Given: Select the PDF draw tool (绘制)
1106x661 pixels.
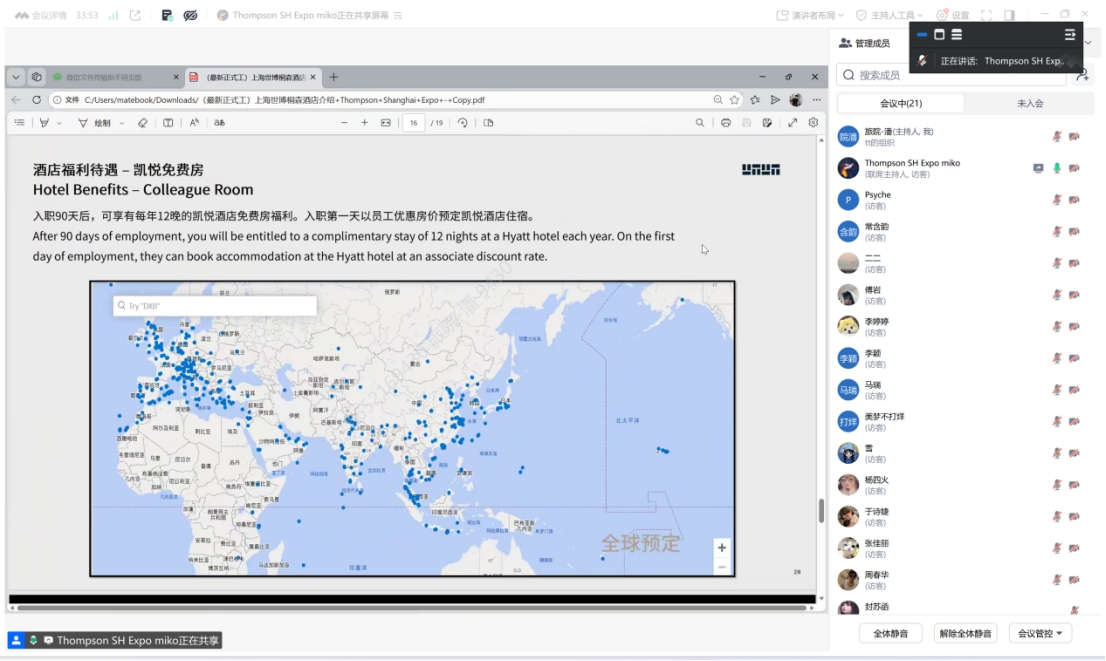Looking at the screenshot, I should click(x=95, y=123).
